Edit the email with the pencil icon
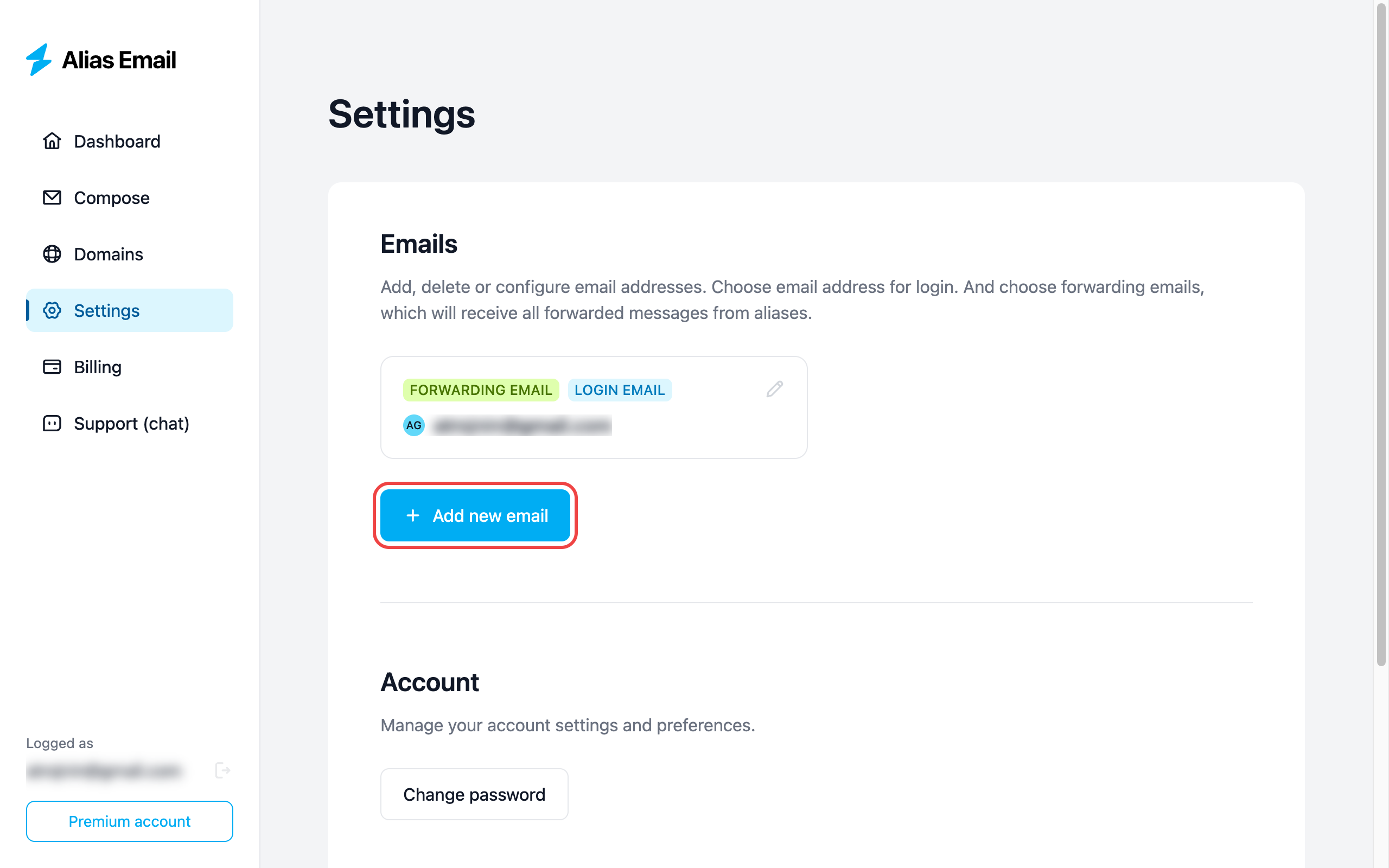Viewport: 1389px width, 868px height. tap(774, 389)
